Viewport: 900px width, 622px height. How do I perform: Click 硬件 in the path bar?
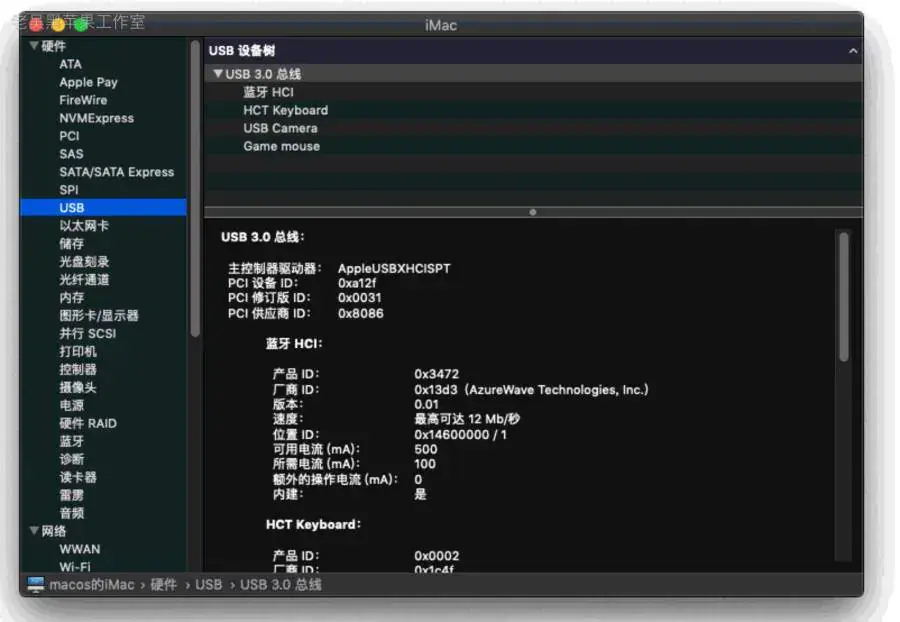point(164,585)
